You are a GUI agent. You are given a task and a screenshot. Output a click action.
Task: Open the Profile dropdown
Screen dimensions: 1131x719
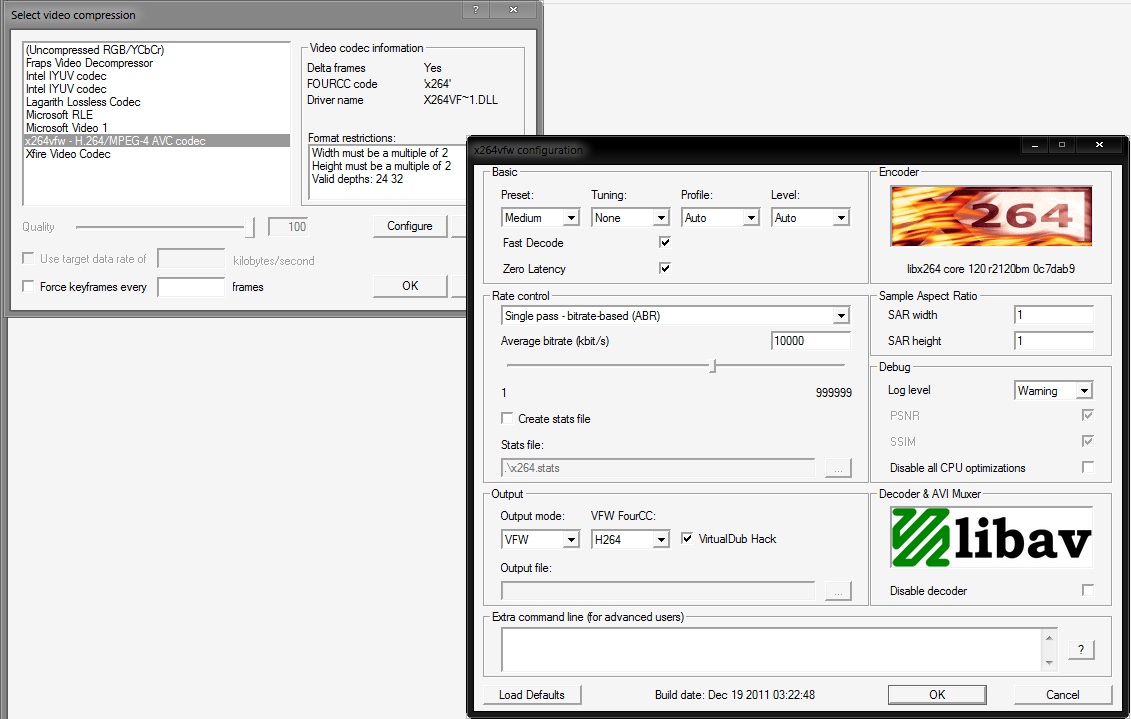tap(721, 217)
